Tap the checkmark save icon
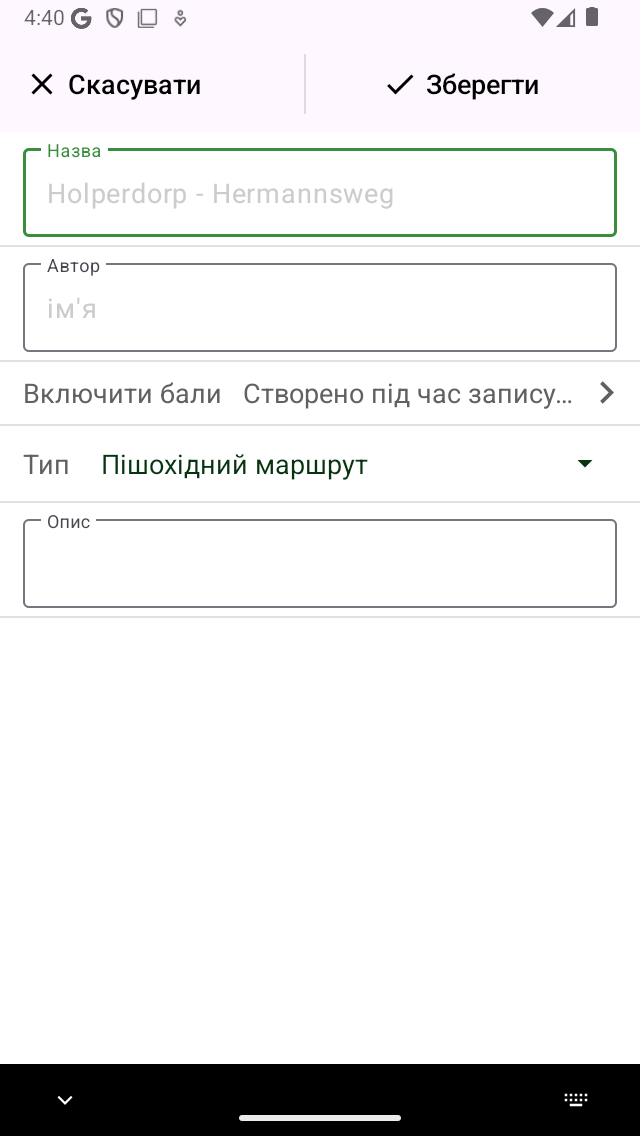Image resolution: width=640 pixels, height=1136 pixels. pos(399,85)
